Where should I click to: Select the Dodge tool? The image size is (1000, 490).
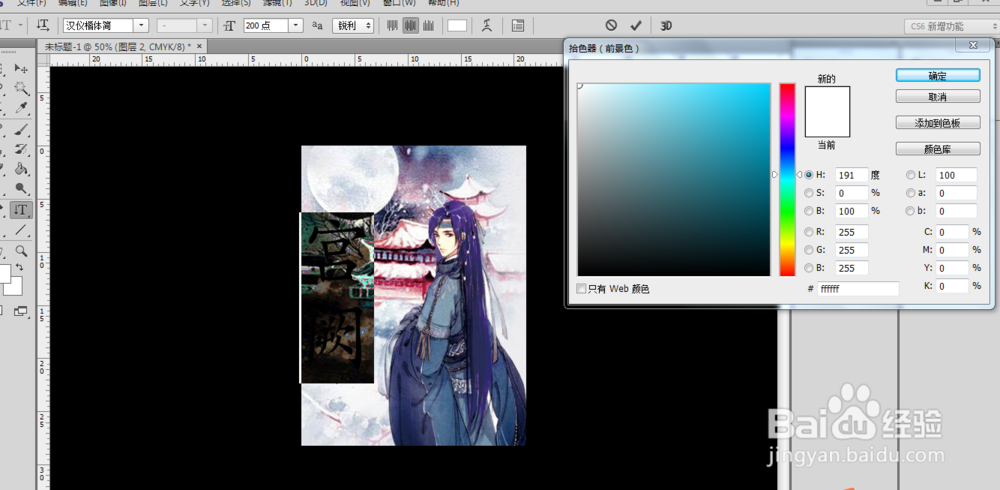click(x=21, y=188)
